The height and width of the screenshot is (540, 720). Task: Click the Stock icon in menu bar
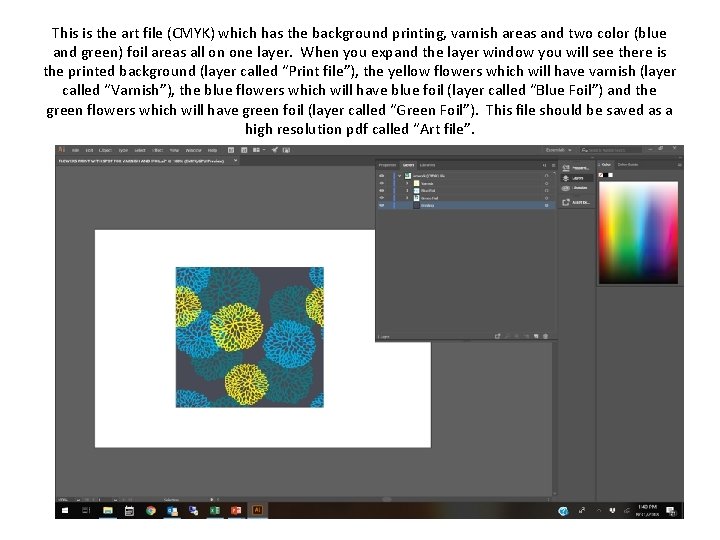(x=244, y=150)
